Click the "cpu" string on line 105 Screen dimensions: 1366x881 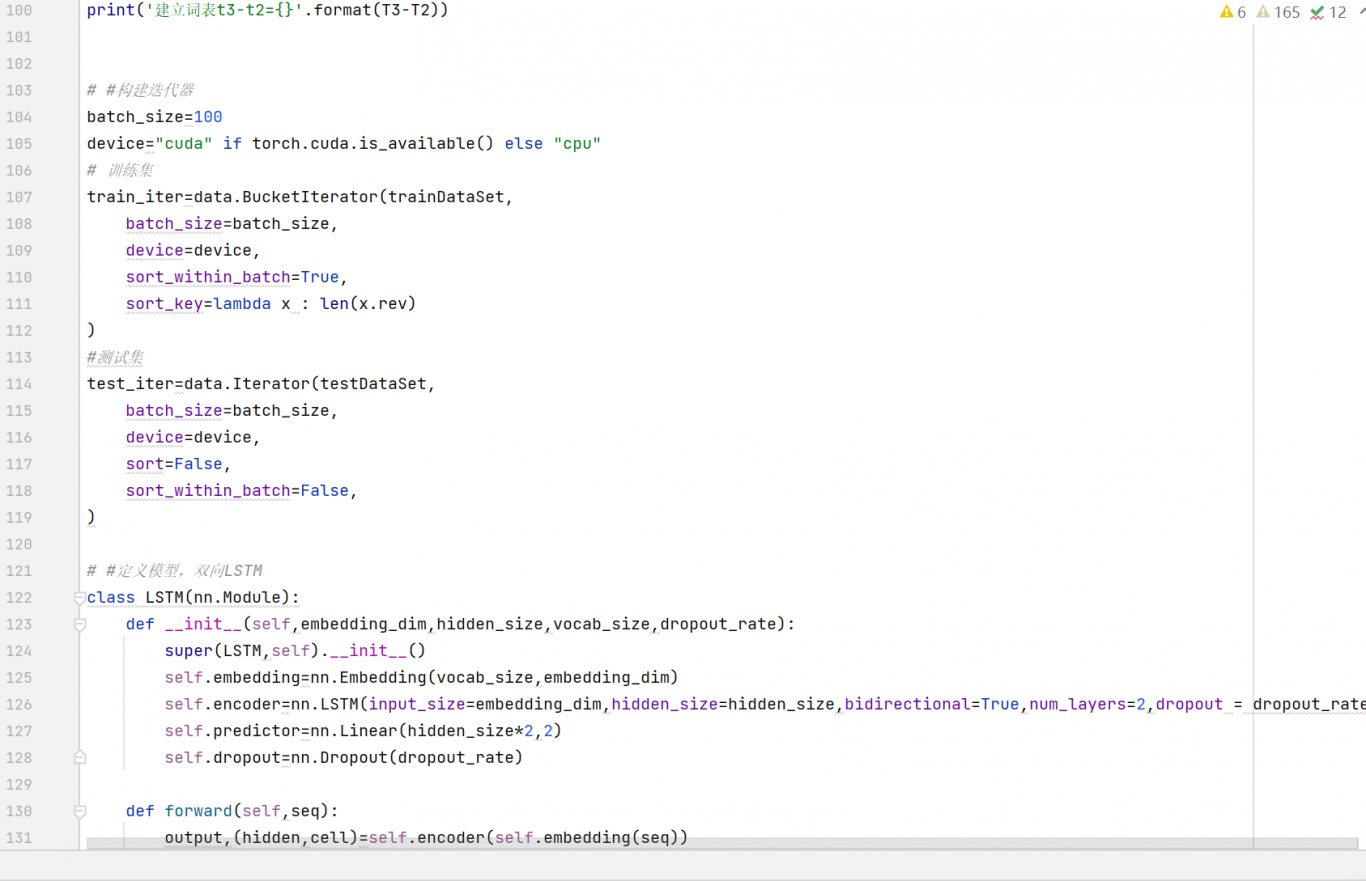pyautogui.click(x=577, y=144)
